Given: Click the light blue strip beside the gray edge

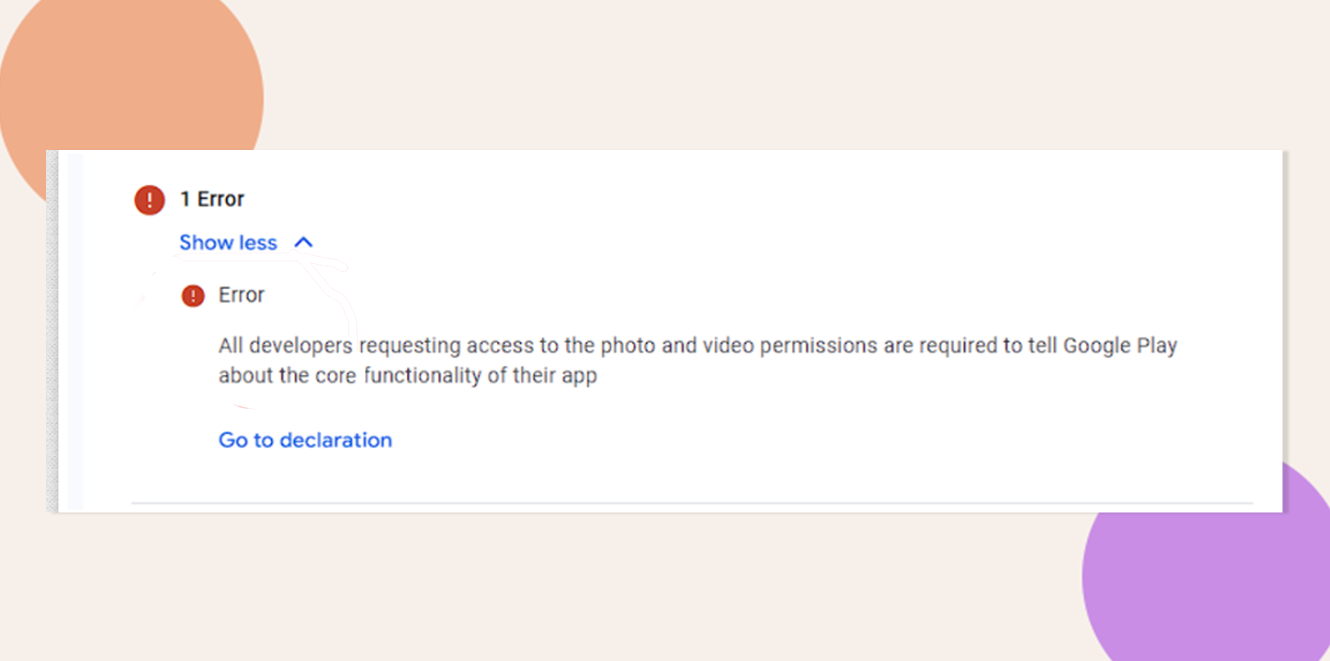Looking at the screenshot, I should point(70,331).
